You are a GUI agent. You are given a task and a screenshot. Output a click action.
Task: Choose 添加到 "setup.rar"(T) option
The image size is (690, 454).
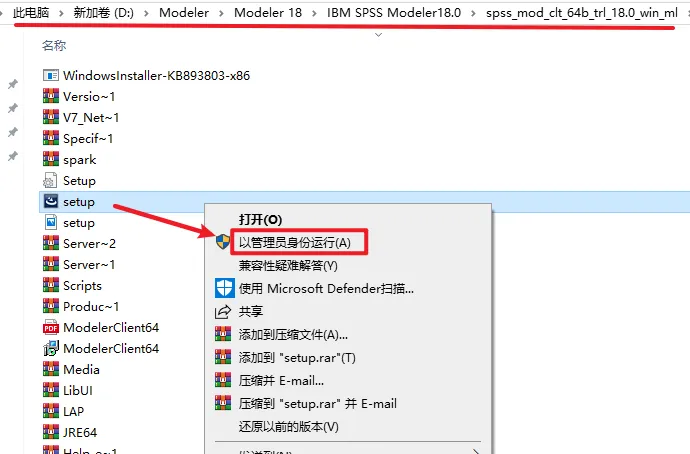297,358
